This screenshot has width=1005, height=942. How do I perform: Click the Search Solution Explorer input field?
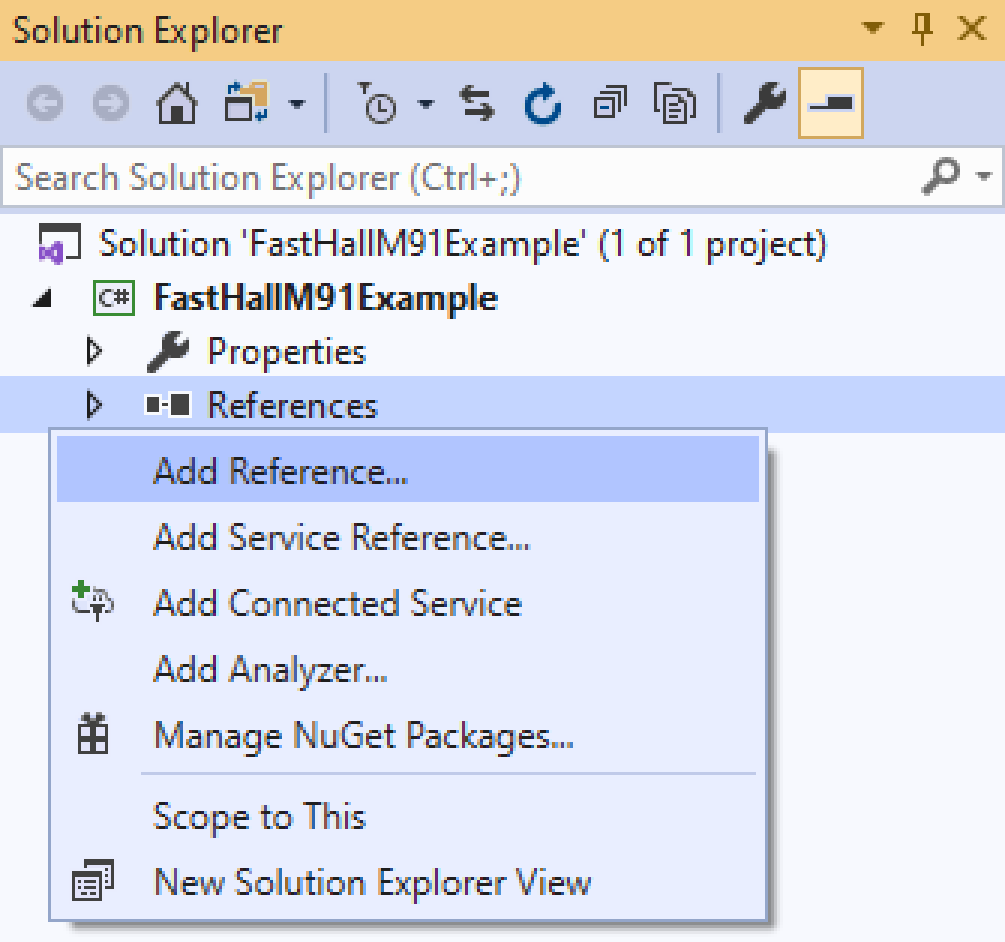pyautogui.click(x=460, y=178)
